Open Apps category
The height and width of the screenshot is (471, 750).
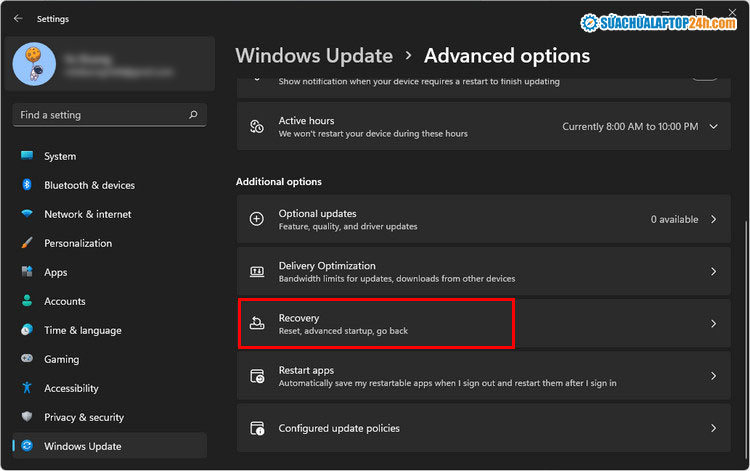pos(110,272)
